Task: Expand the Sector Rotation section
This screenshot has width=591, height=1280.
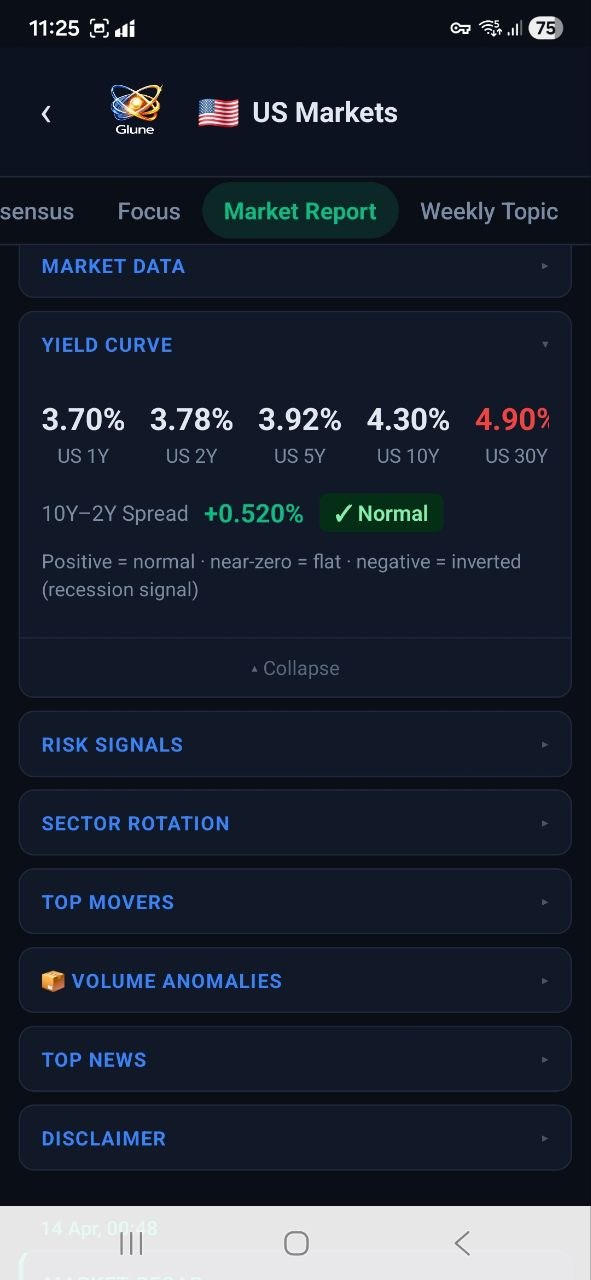Action: (x=295, y=823)
